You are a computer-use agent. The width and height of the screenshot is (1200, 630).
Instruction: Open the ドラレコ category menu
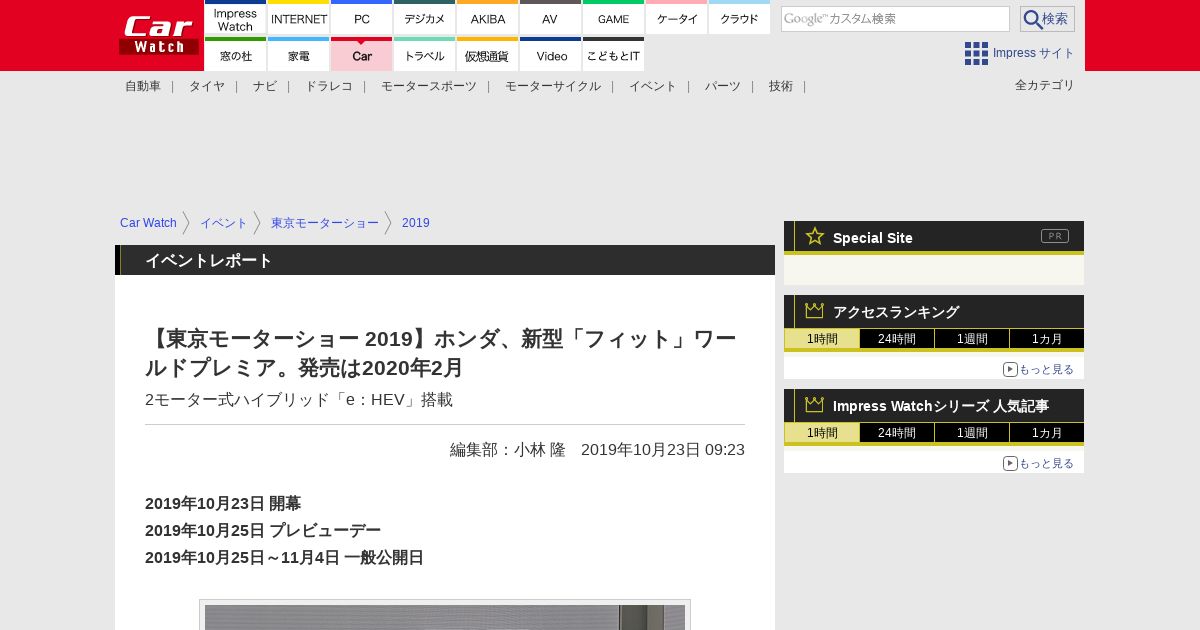point(329,86)
